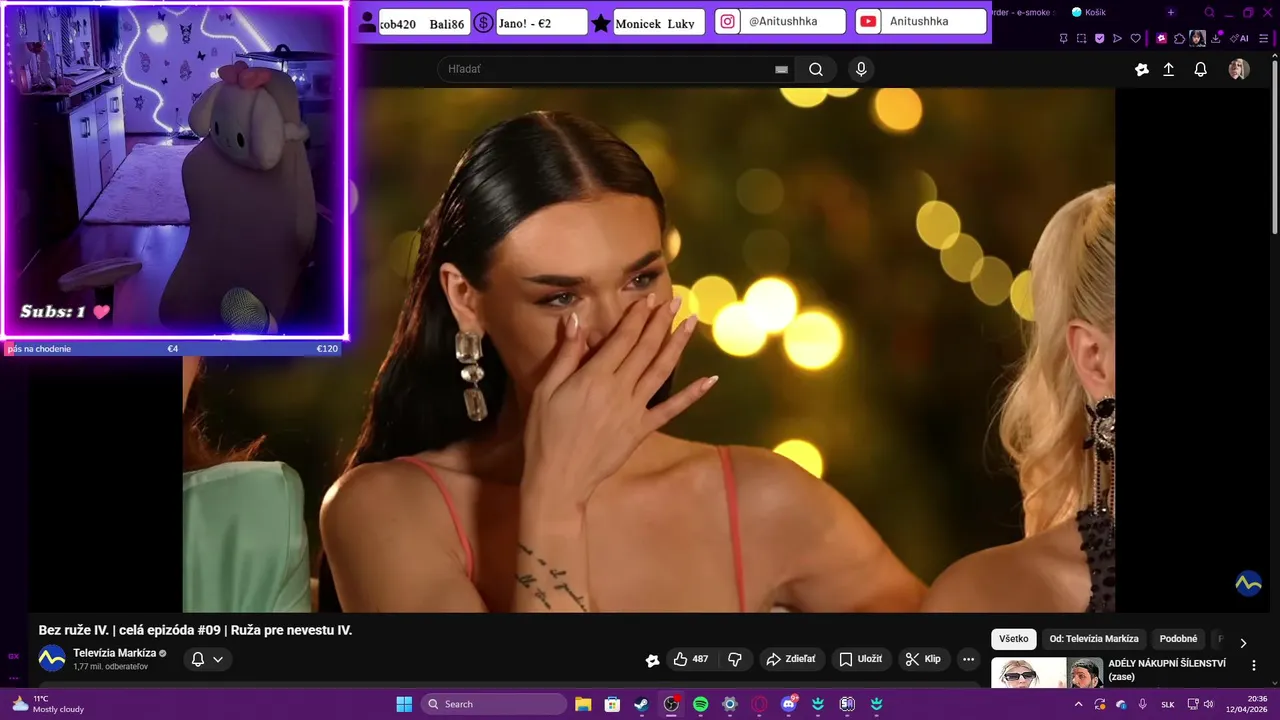Select the Všetko filter chip
1280x720 pixels.
click(1014, 639)
